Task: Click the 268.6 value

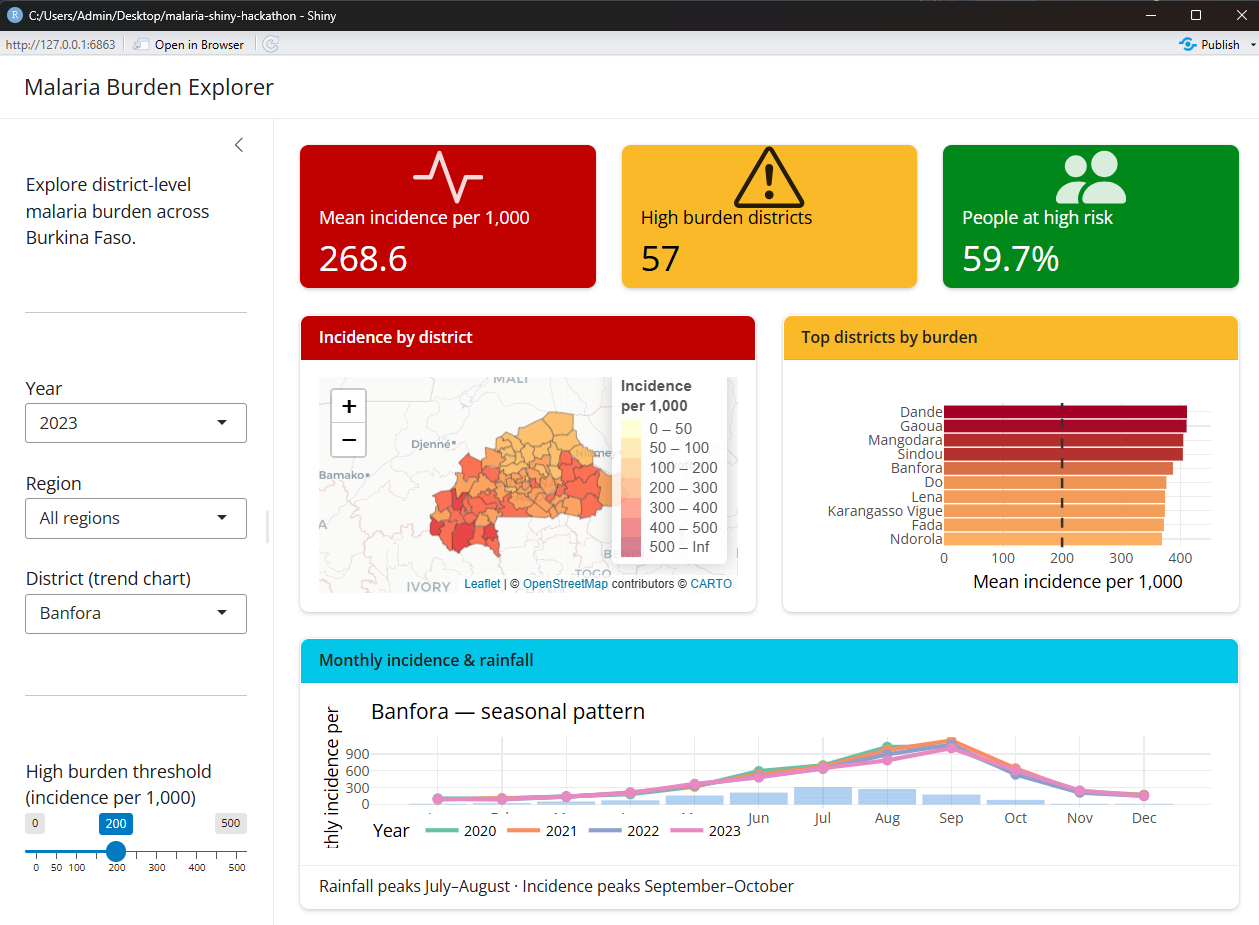Action: [363, 259]
